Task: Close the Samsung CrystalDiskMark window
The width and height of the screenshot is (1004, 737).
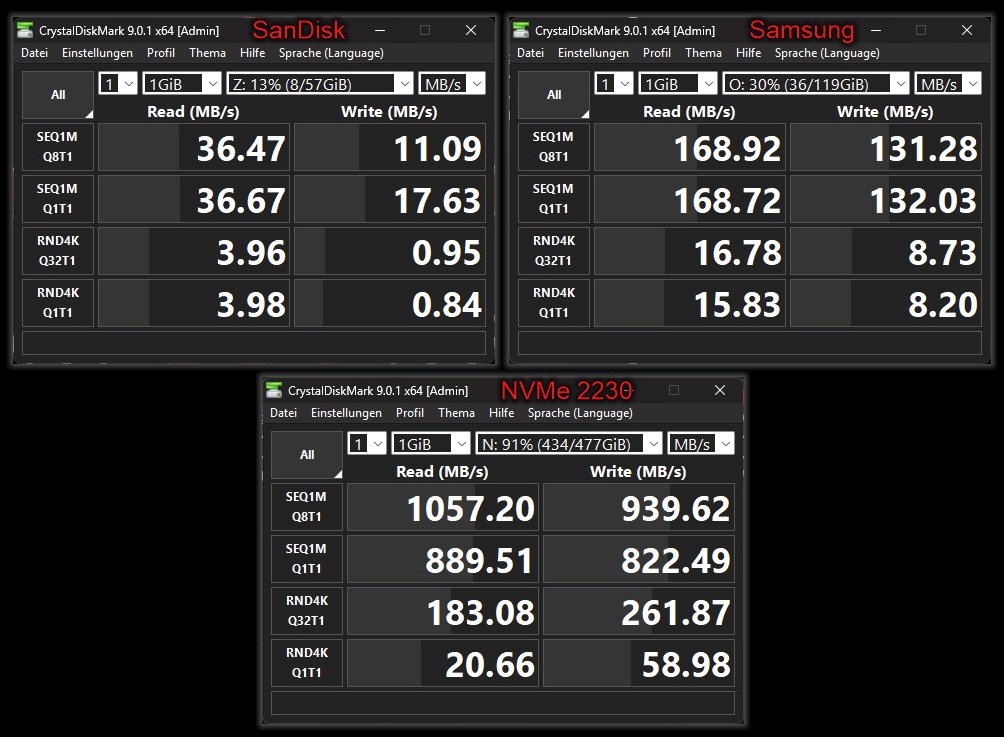Action: coord(967,30)
